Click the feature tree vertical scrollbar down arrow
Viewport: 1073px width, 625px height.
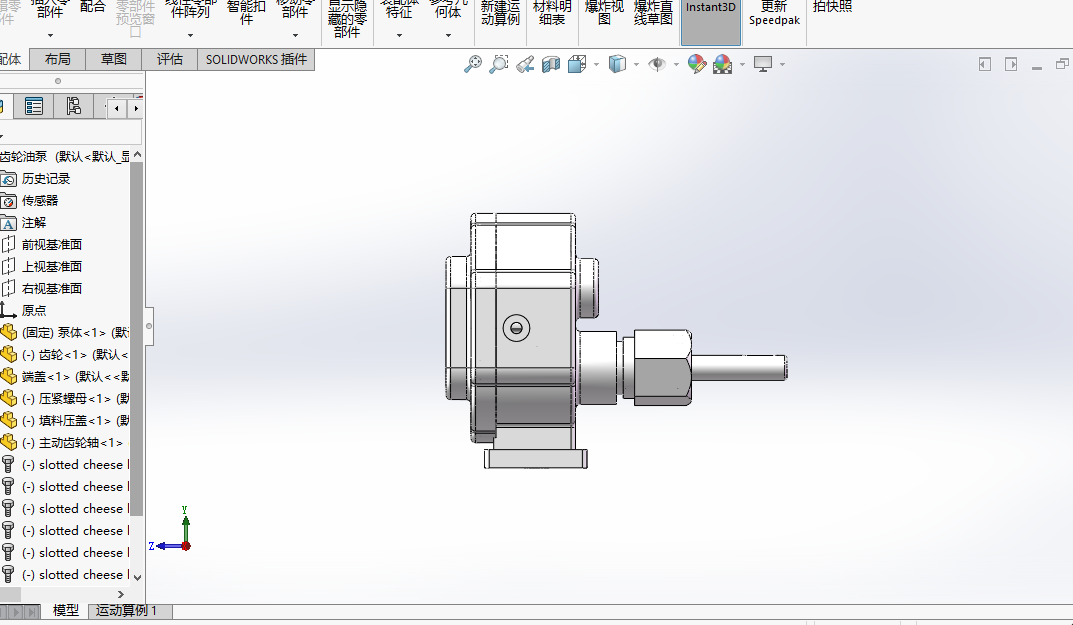point(137,576)
